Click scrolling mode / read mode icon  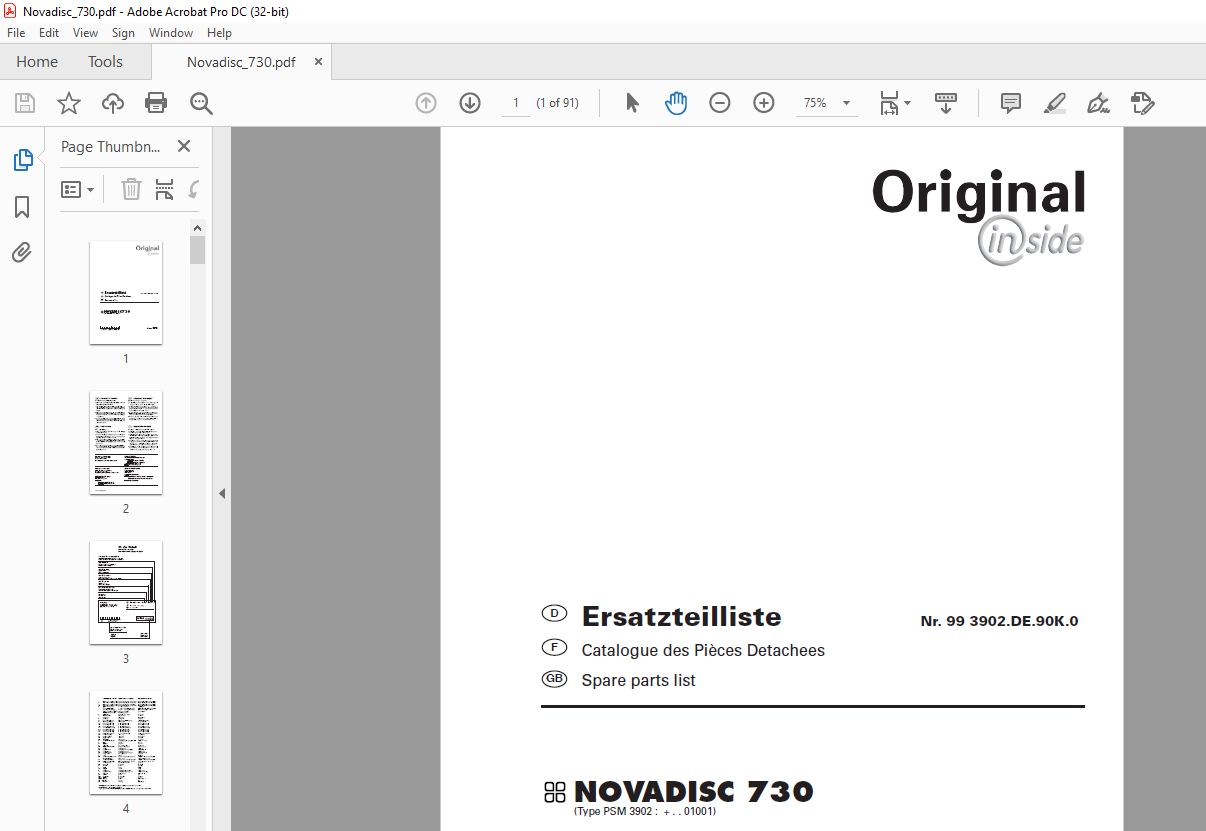(x=945, y=103)
